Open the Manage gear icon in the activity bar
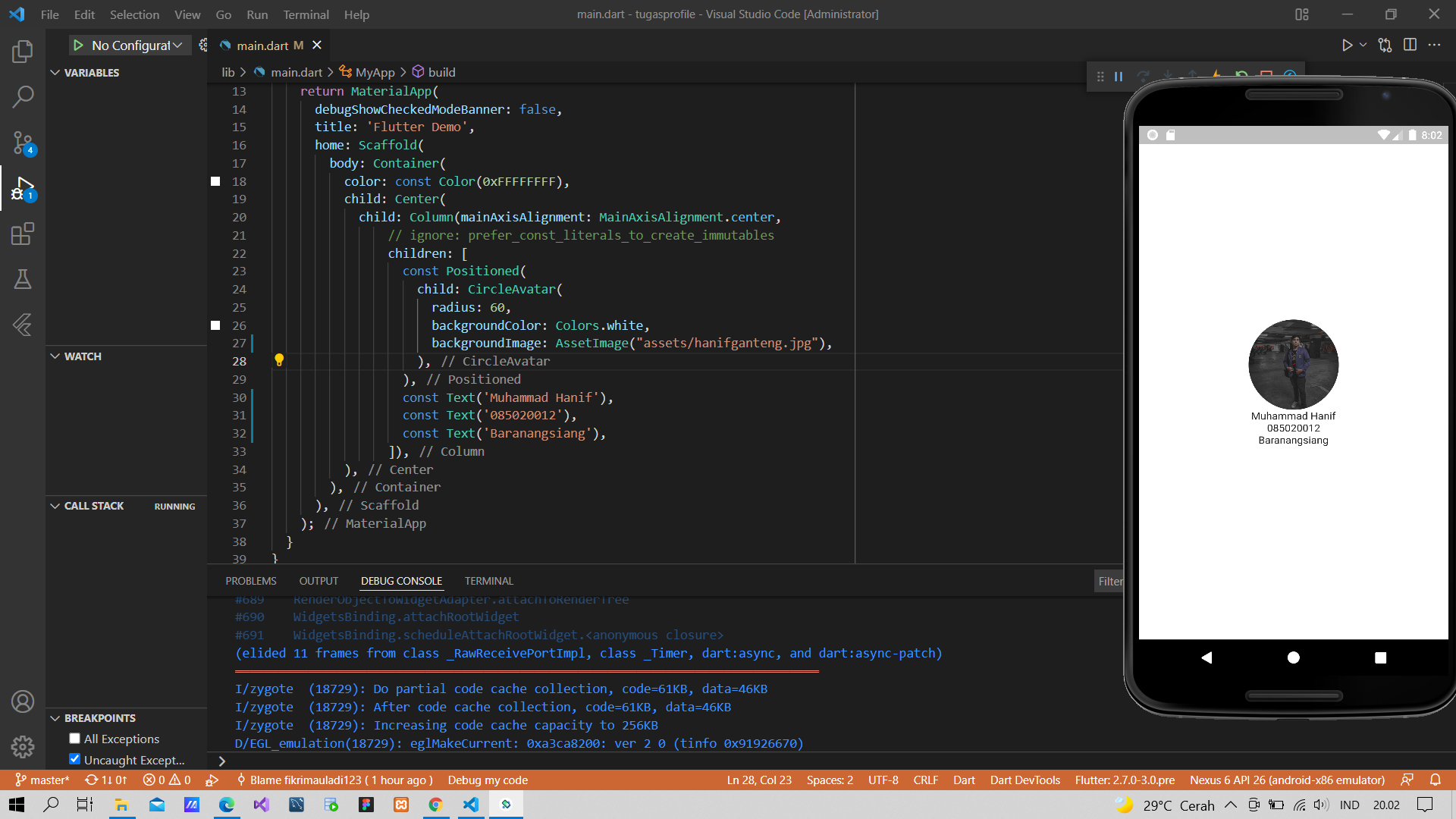Image resolution: width=1456 pixels, height=819 pixels. [23, 747]
